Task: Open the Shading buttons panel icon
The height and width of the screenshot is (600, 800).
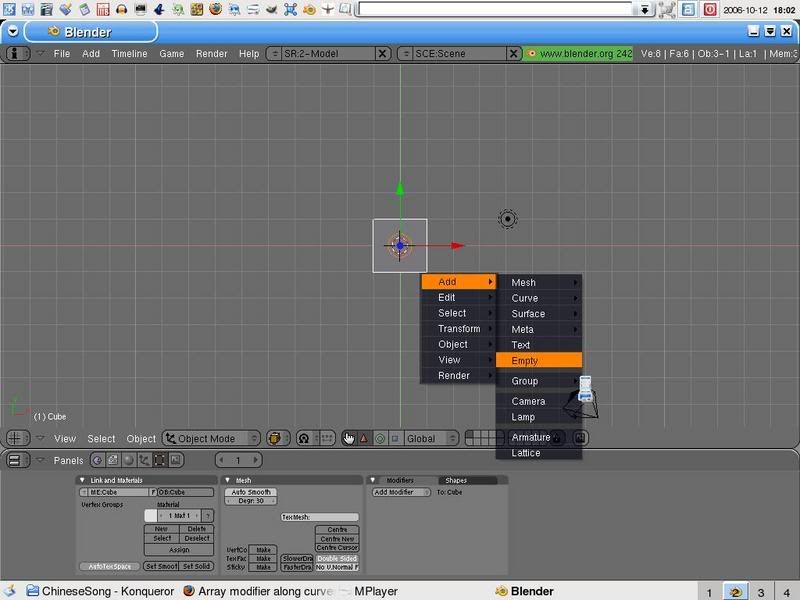Action: pyautogui.click(x=126, y=460)
